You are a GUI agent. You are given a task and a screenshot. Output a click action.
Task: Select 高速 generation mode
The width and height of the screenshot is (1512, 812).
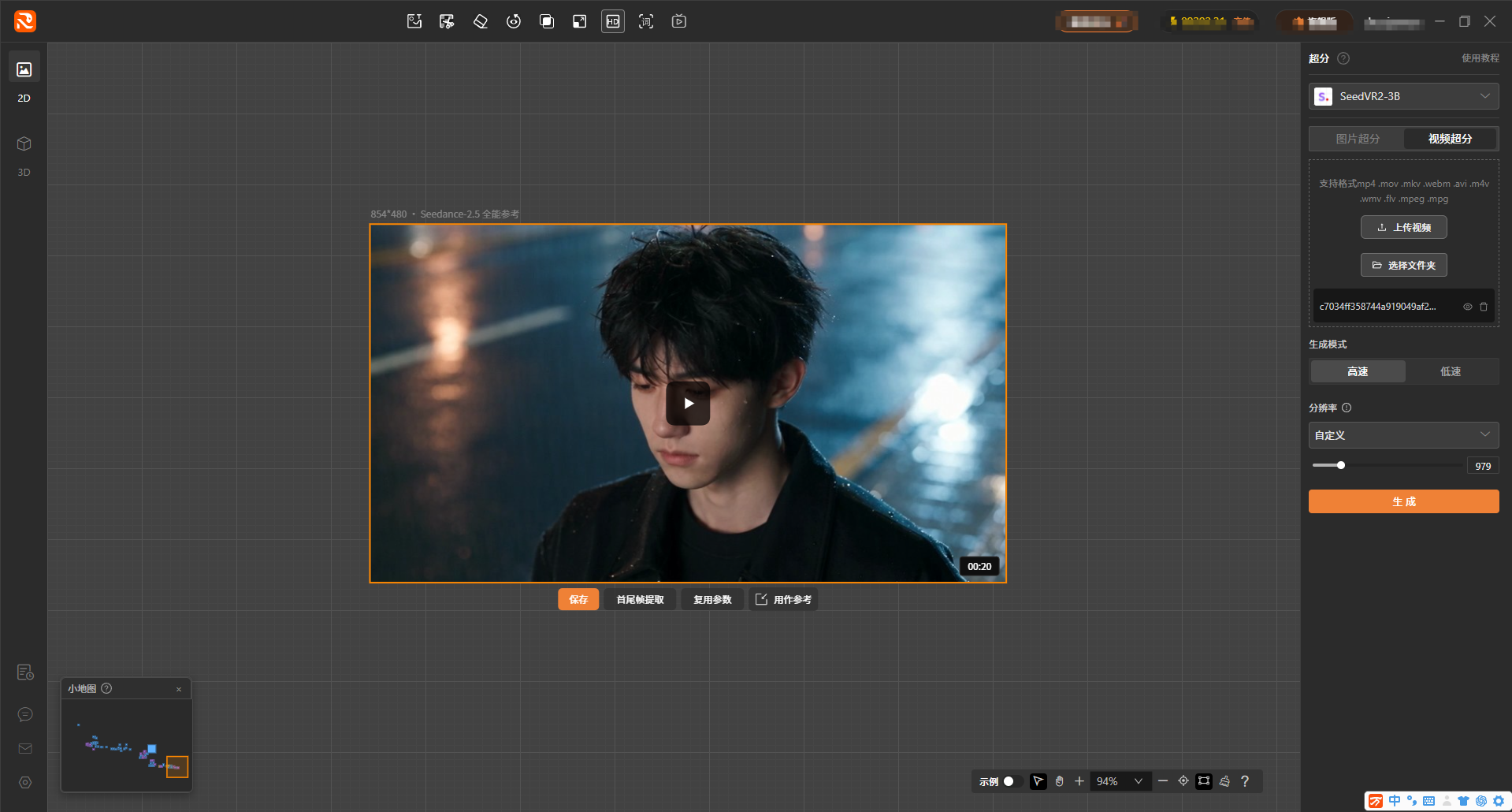[x=1358, y=371]
